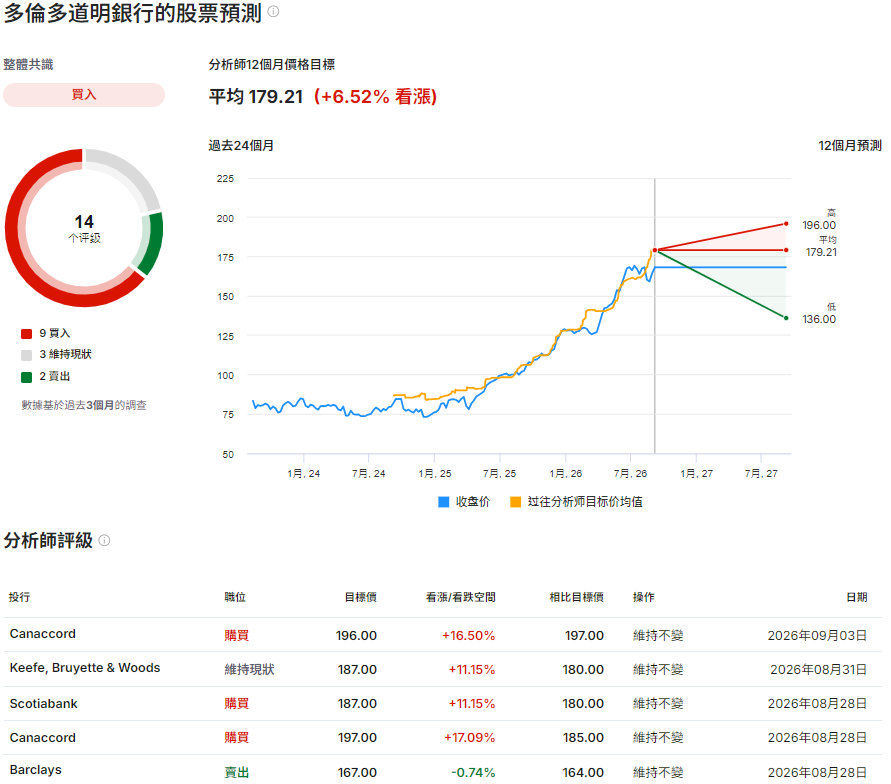Open Canaccord row dated 2026年09月03日
Screen dimensions: 891x784
tap(443, 635)
